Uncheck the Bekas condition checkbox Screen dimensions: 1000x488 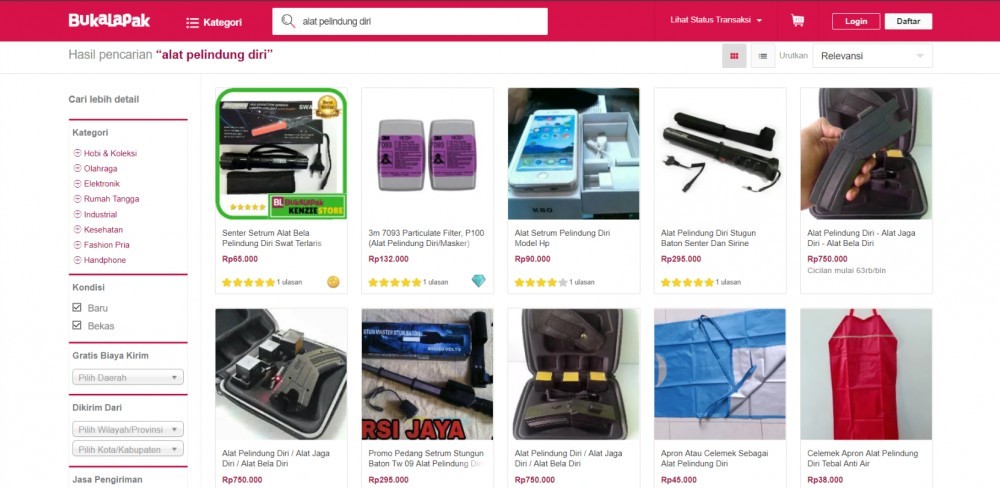click(x=77, y=325)
